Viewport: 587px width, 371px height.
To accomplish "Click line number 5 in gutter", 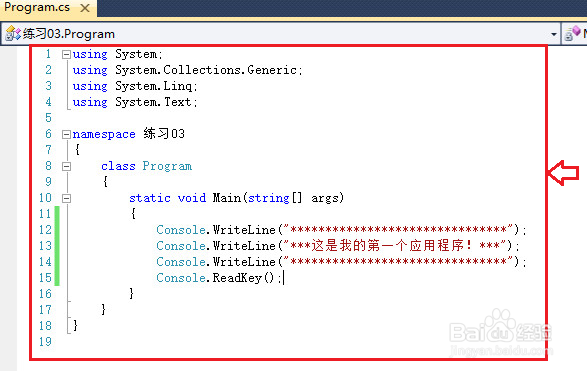I will 48,118.
